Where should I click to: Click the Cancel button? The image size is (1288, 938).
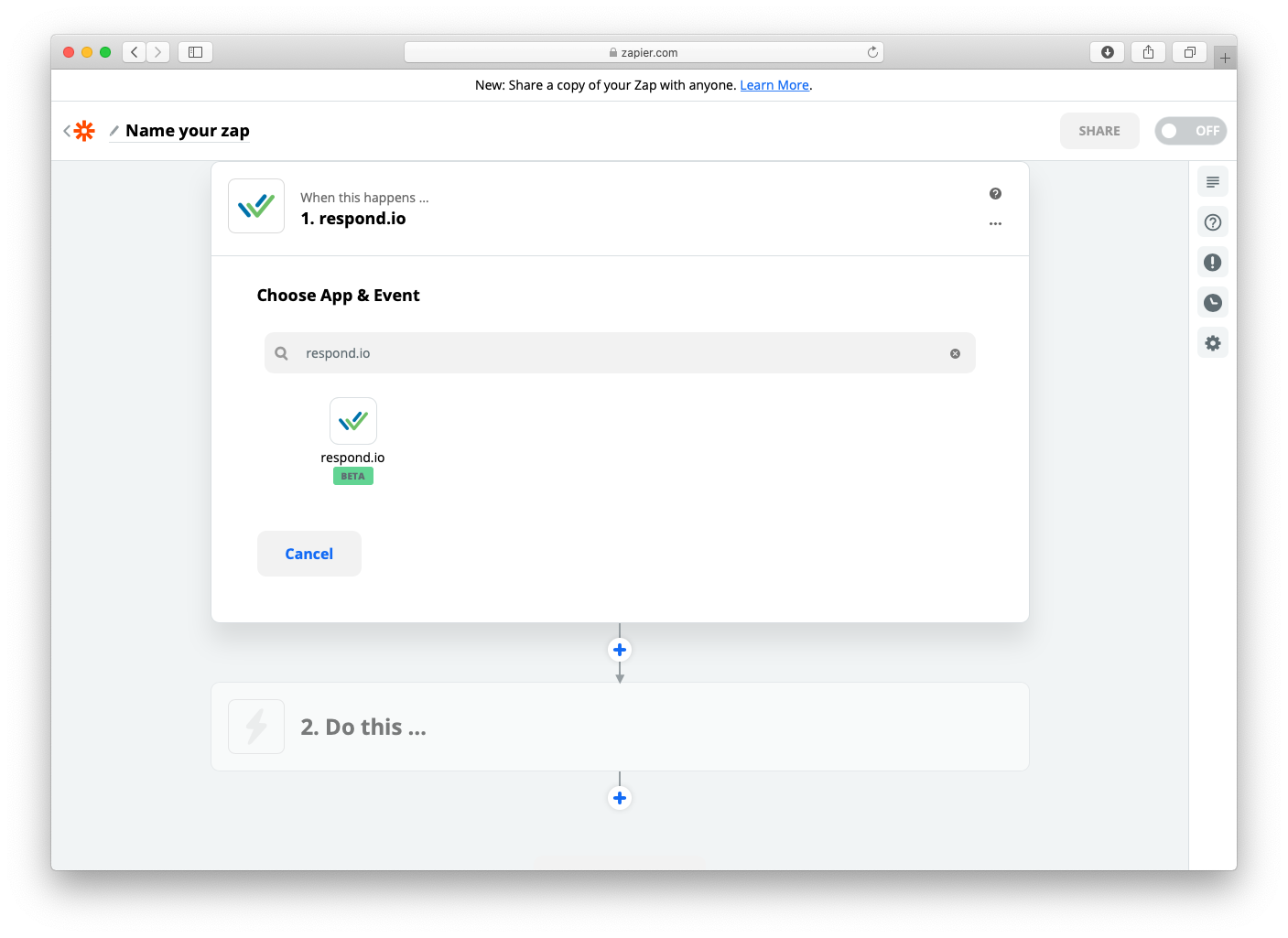tap(309, 554)
